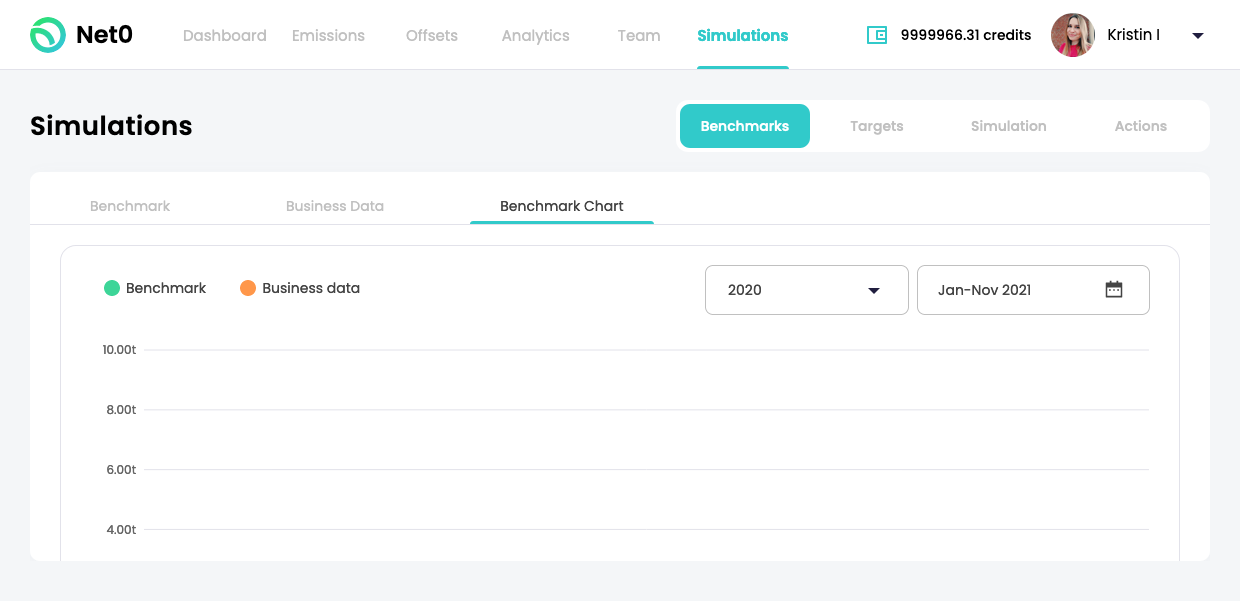Open the Business Data sub-tab
The width and height of the screenshot is (1240, 601).
coord(335,206)
